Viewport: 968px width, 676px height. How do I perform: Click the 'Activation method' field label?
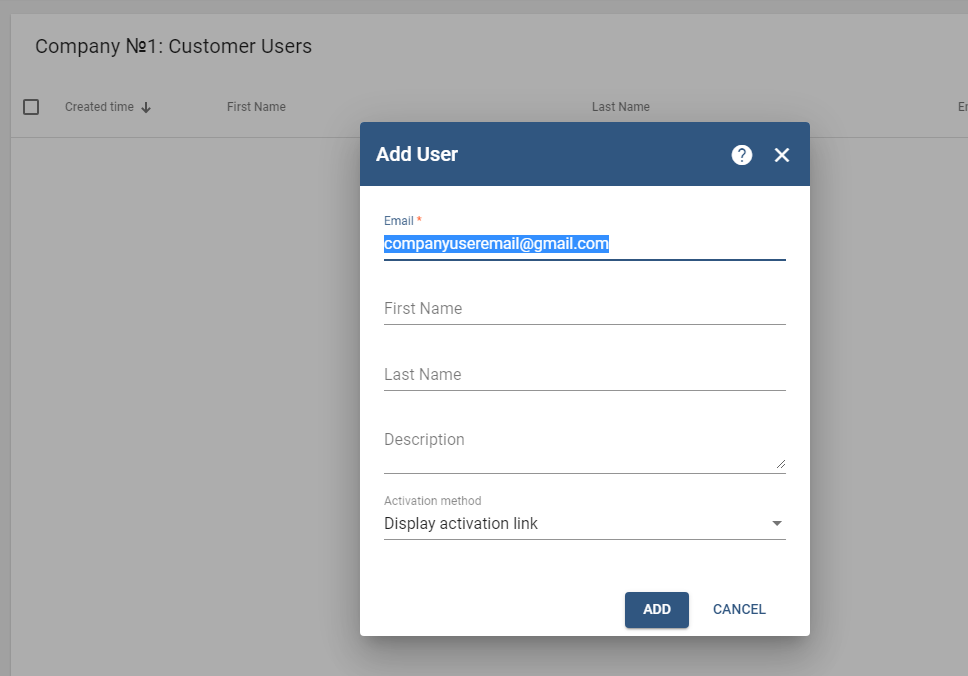432,501
